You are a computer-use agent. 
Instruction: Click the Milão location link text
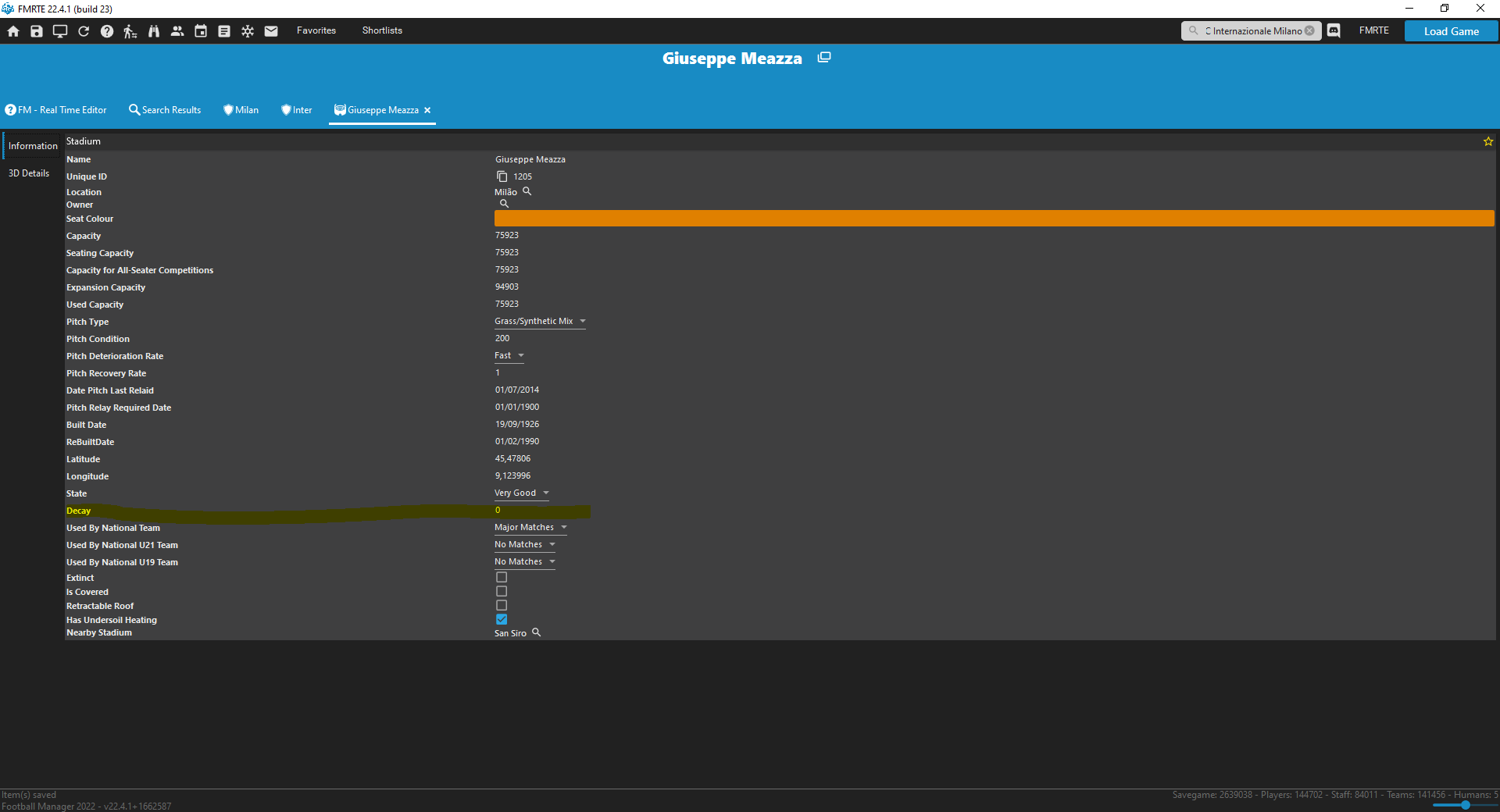[505, 192]
